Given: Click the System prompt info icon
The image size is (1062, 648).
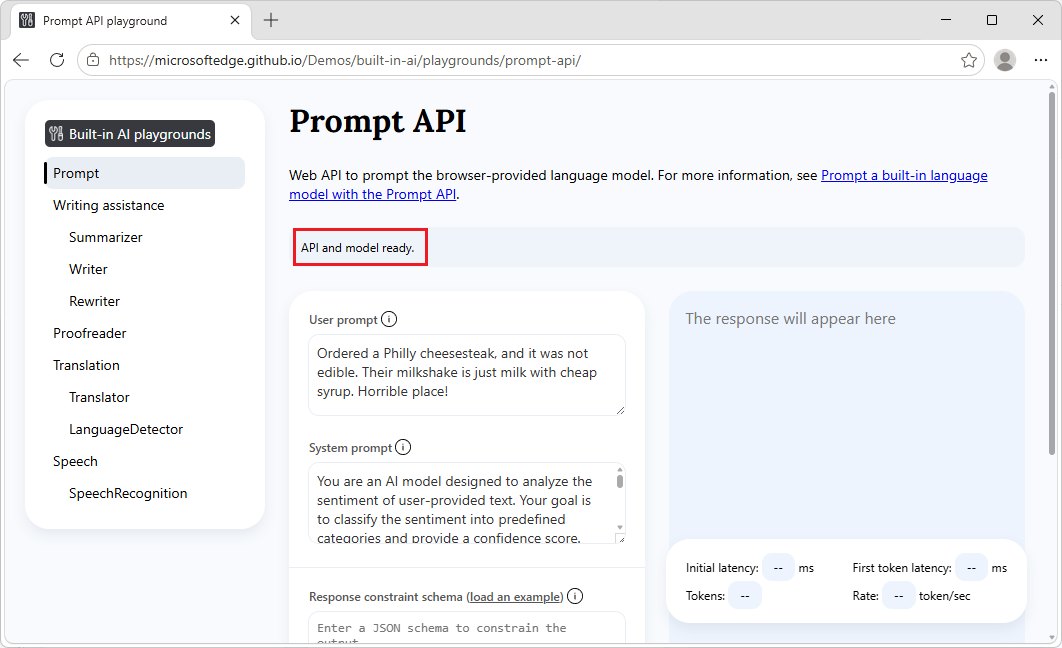Looking at the screenshot, I should [x=403, y=447].
